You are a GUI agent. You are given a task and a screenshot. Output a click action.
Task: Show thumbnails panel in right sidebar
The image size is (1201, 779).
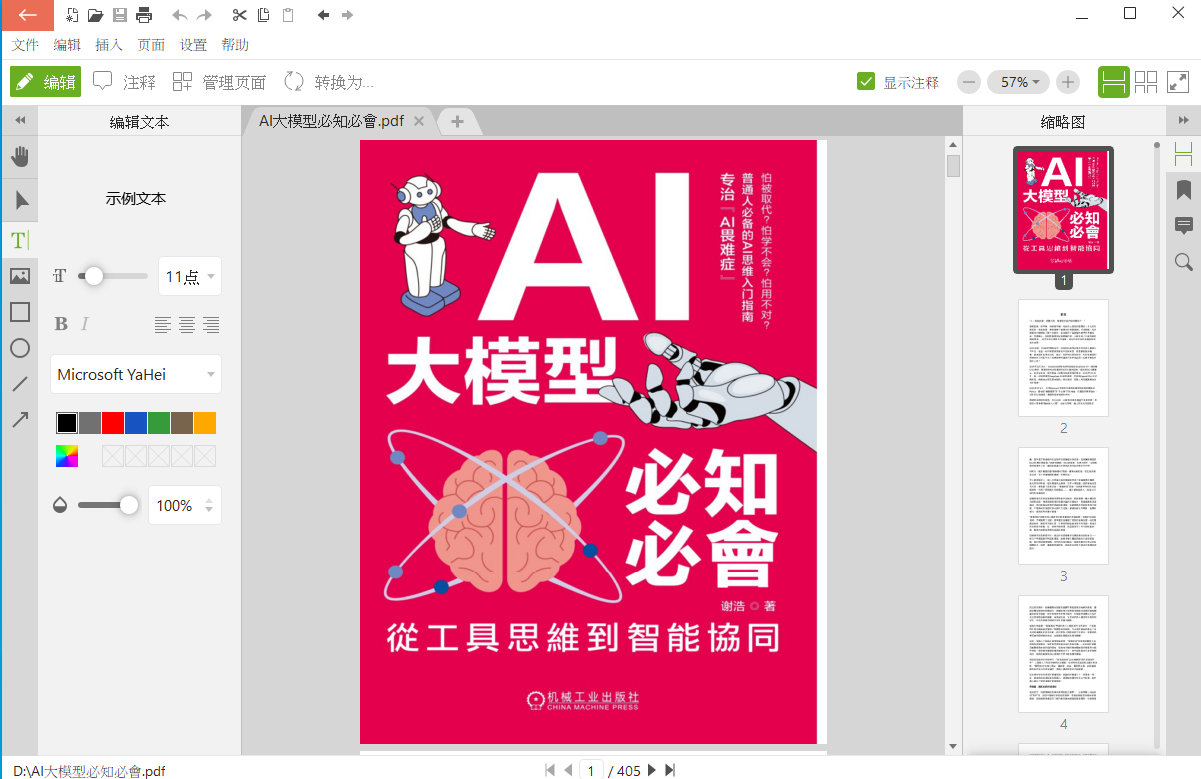(x=1184, y=154)
